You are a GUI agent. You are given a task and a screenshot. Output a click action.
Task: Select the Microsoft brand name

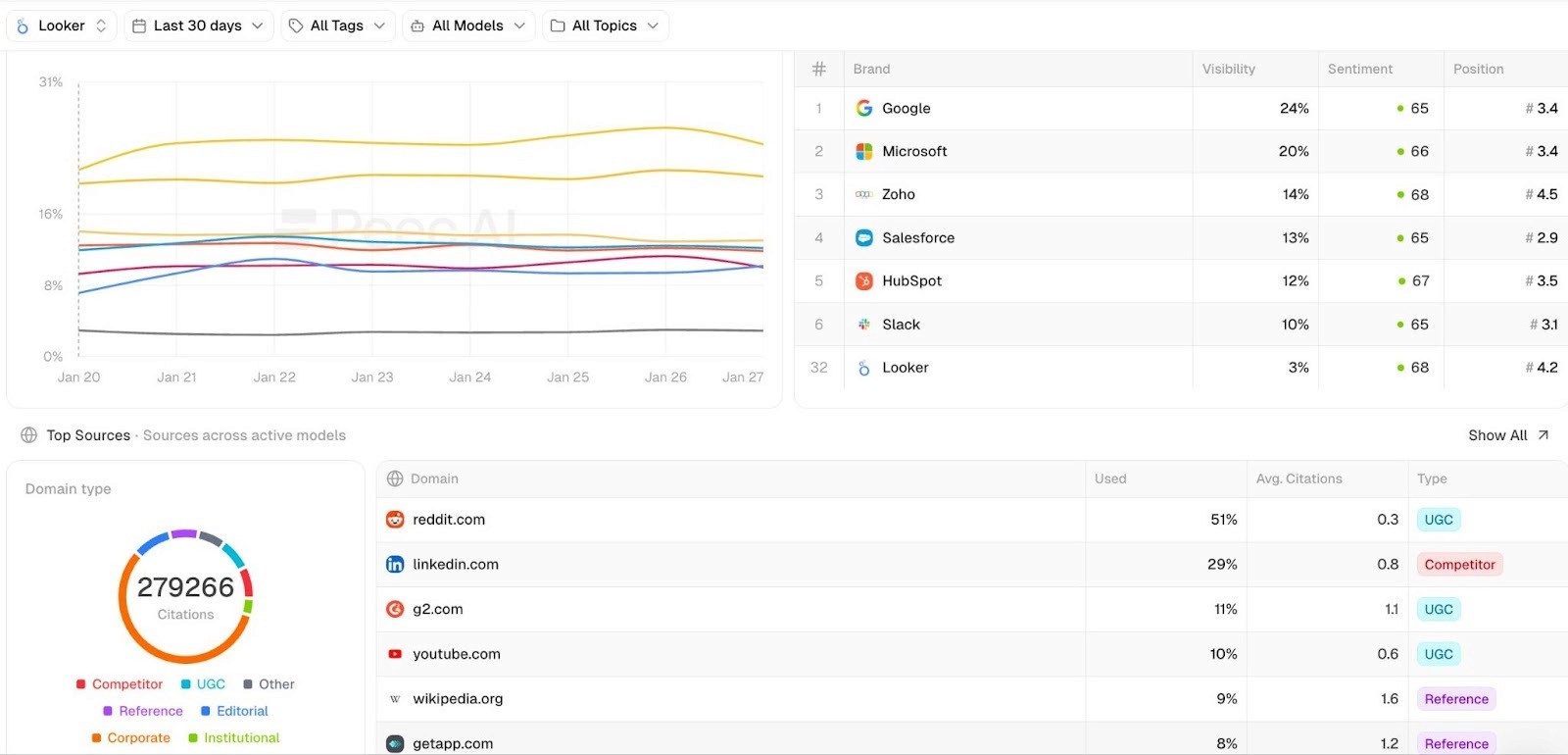pyautogui.click(x=914, y=151)
